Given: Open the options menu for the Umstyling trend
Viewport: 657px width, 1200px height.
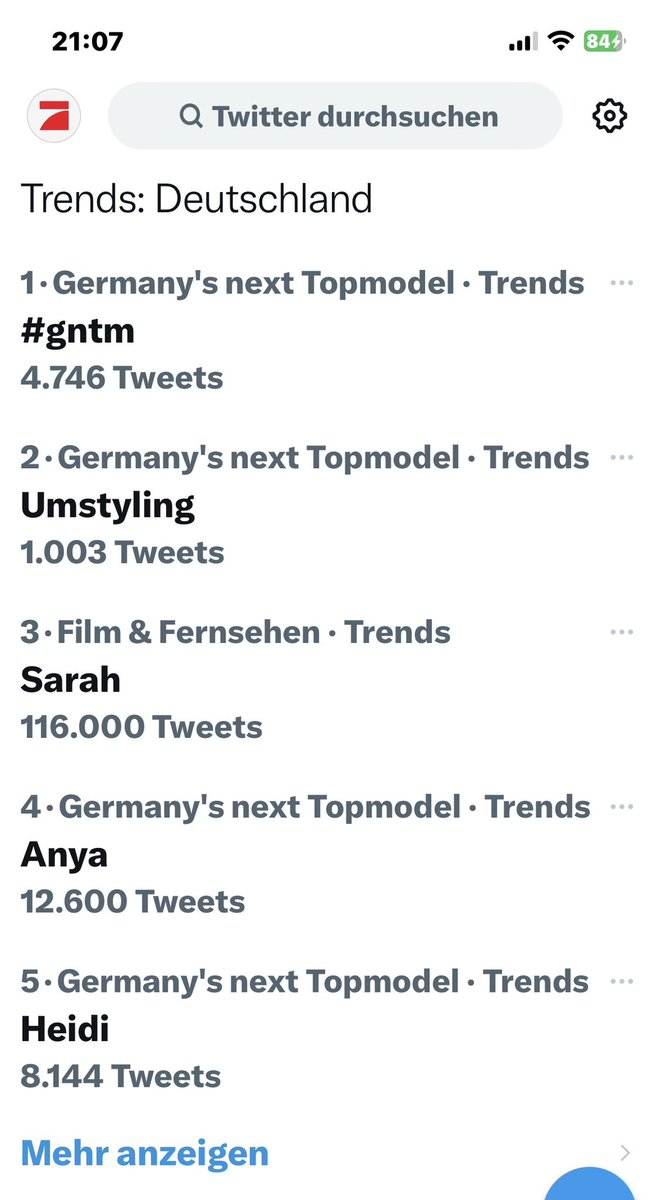Looking at the screenshot, I should [x=622, y=456].
